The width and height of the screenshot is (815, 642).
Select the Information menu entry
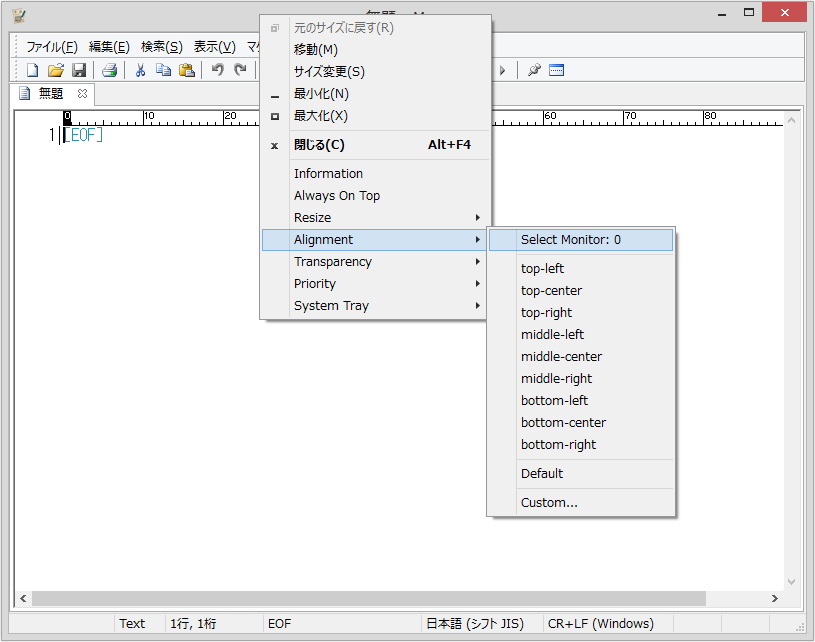[375, 174]
